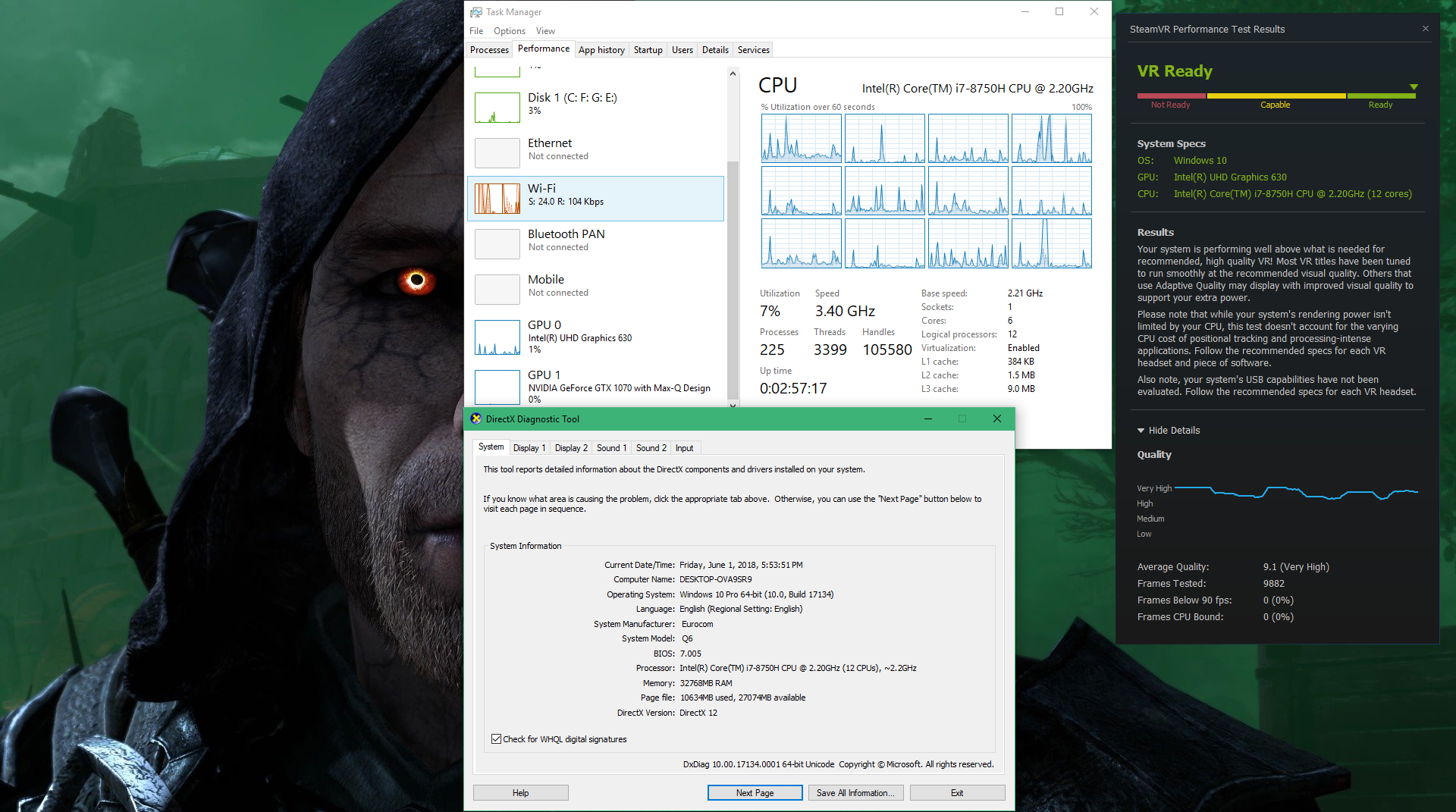
Task: Collapse the Hide Details section in SteamVR
Action: tap(1168, 431)
